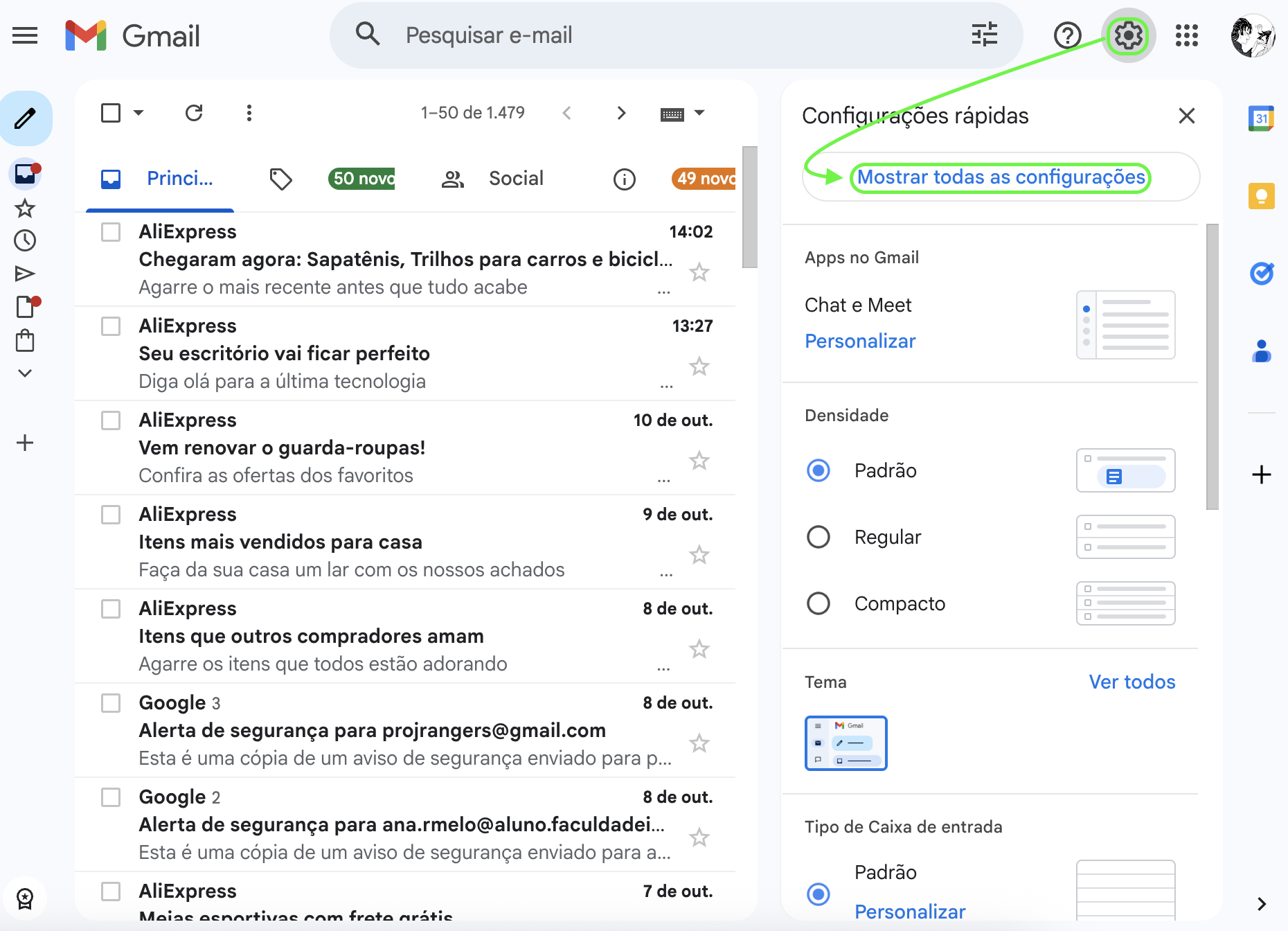Open Sent messages arrow icon
1288x931 pixels.
(x=25, y=274)
